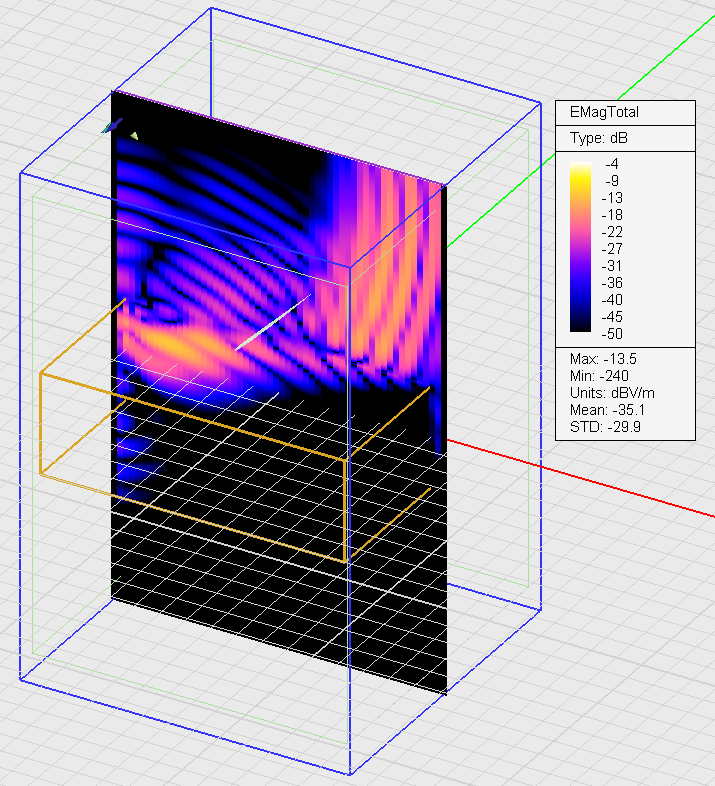The width and height of the screenshot is (715, 786).
Task: Click the -50 scale value in legend
Action: [x=613, y=333]
